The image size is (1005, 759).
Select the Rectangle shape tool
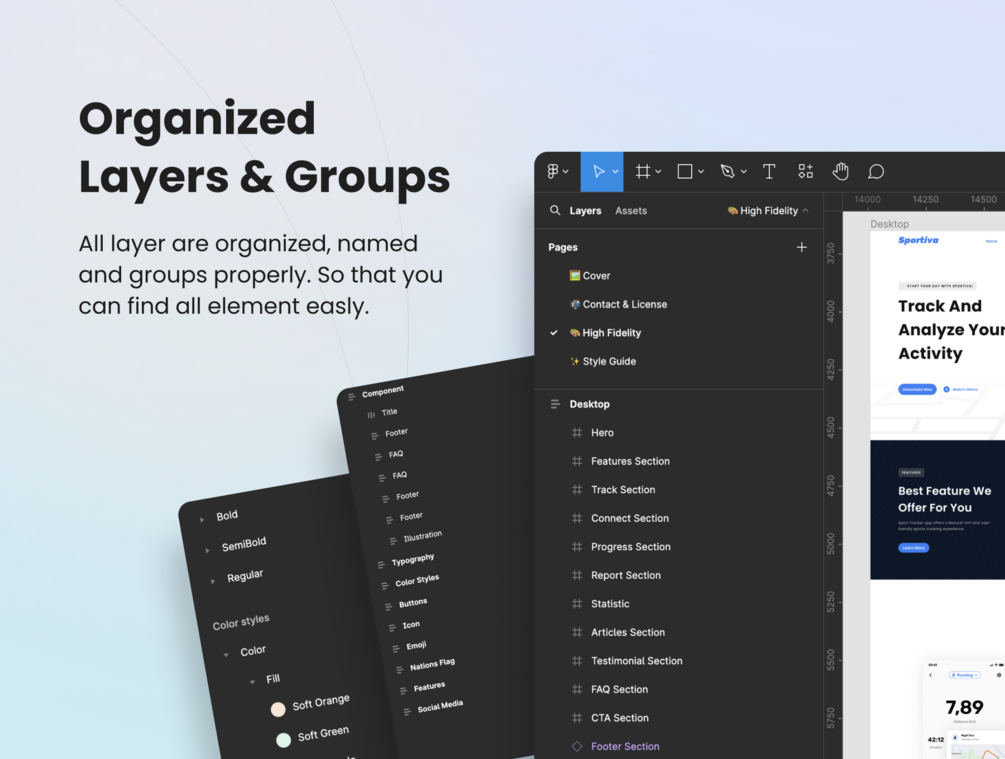pyautogui.click(x=685, y=171)
